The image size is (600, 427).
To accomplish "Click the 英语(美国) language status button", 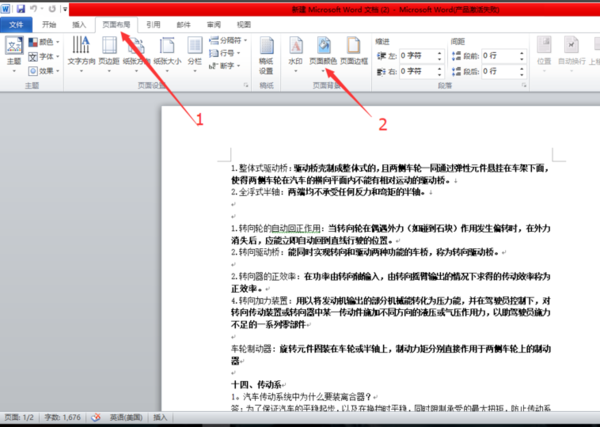I will coord(126,417).
